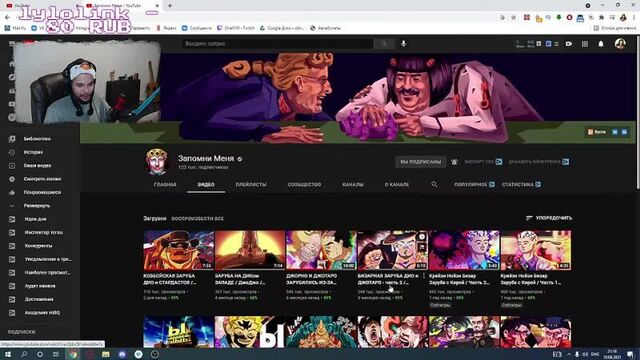Viewport: 640px width, 360px height.
Task: Open КОВБОЙСКАЯ ЗАРУБА video thumbnail
Action: (x=178, y=250)
